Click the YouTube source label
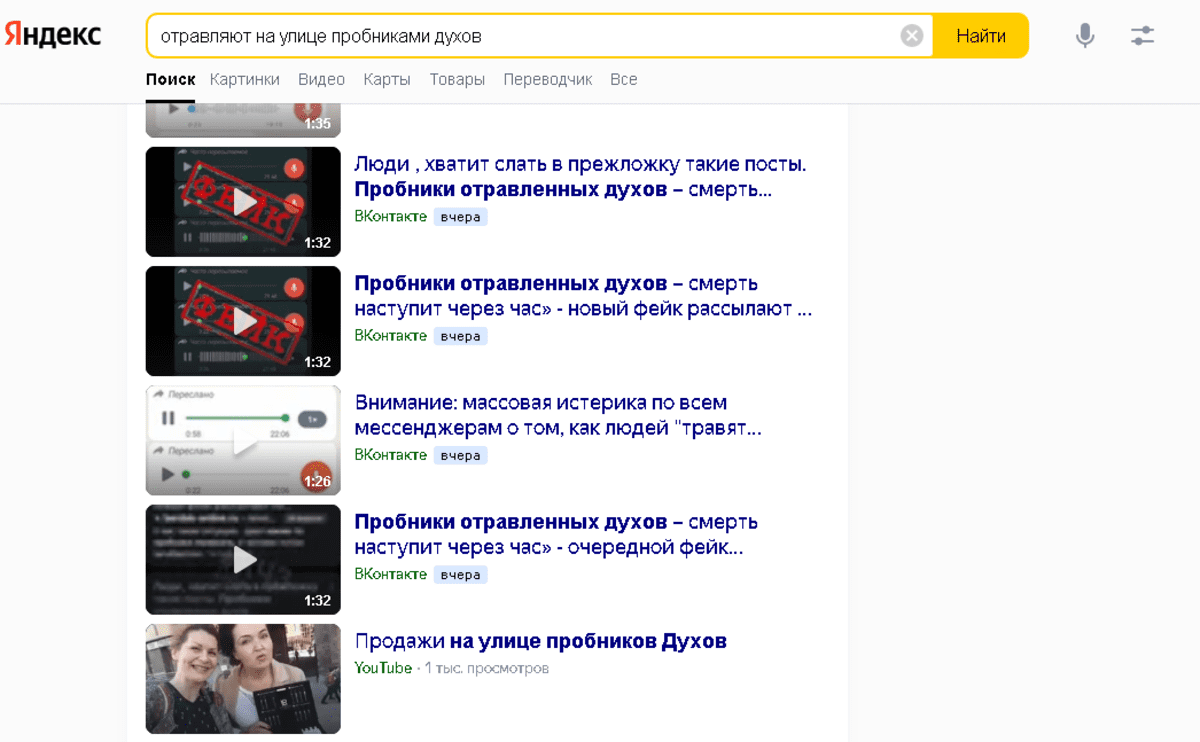Viewport: 1200px width, 742px height. [x=383, y=668]
